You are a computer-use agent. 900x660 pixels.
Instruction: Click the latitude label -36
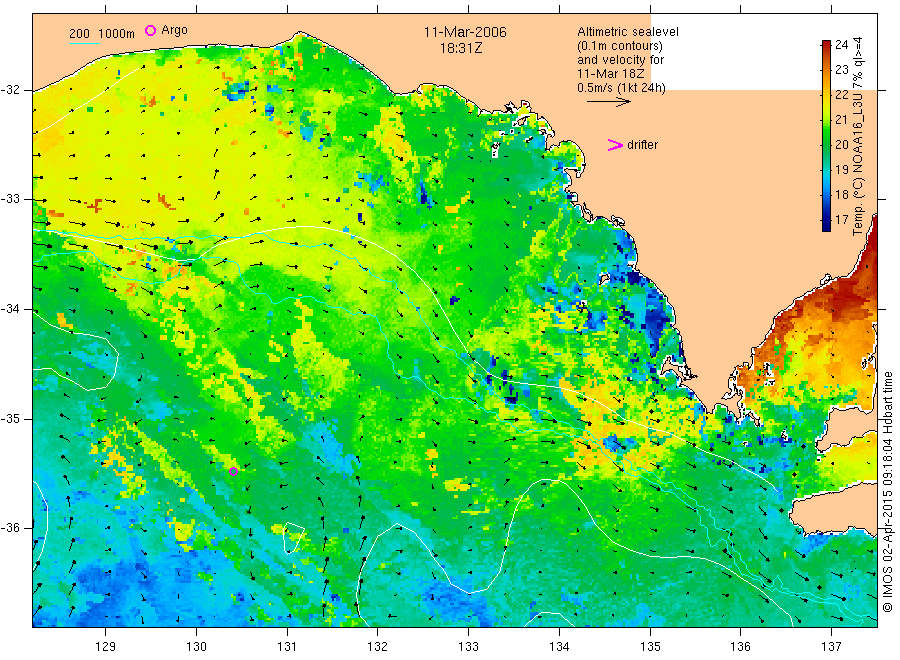(x=10, y=528)
